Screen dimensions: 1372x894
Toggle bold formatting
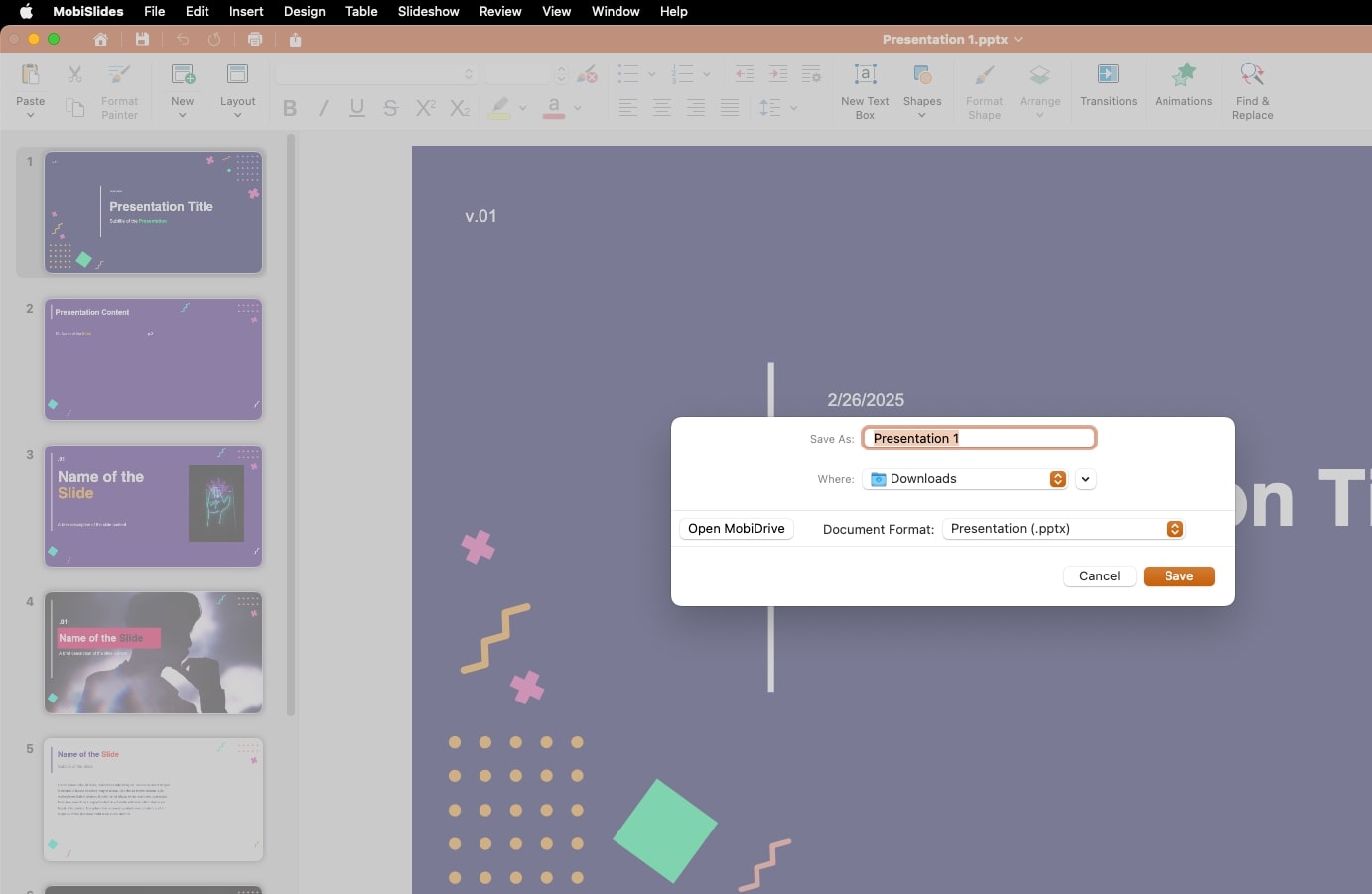tap(289, 109)
